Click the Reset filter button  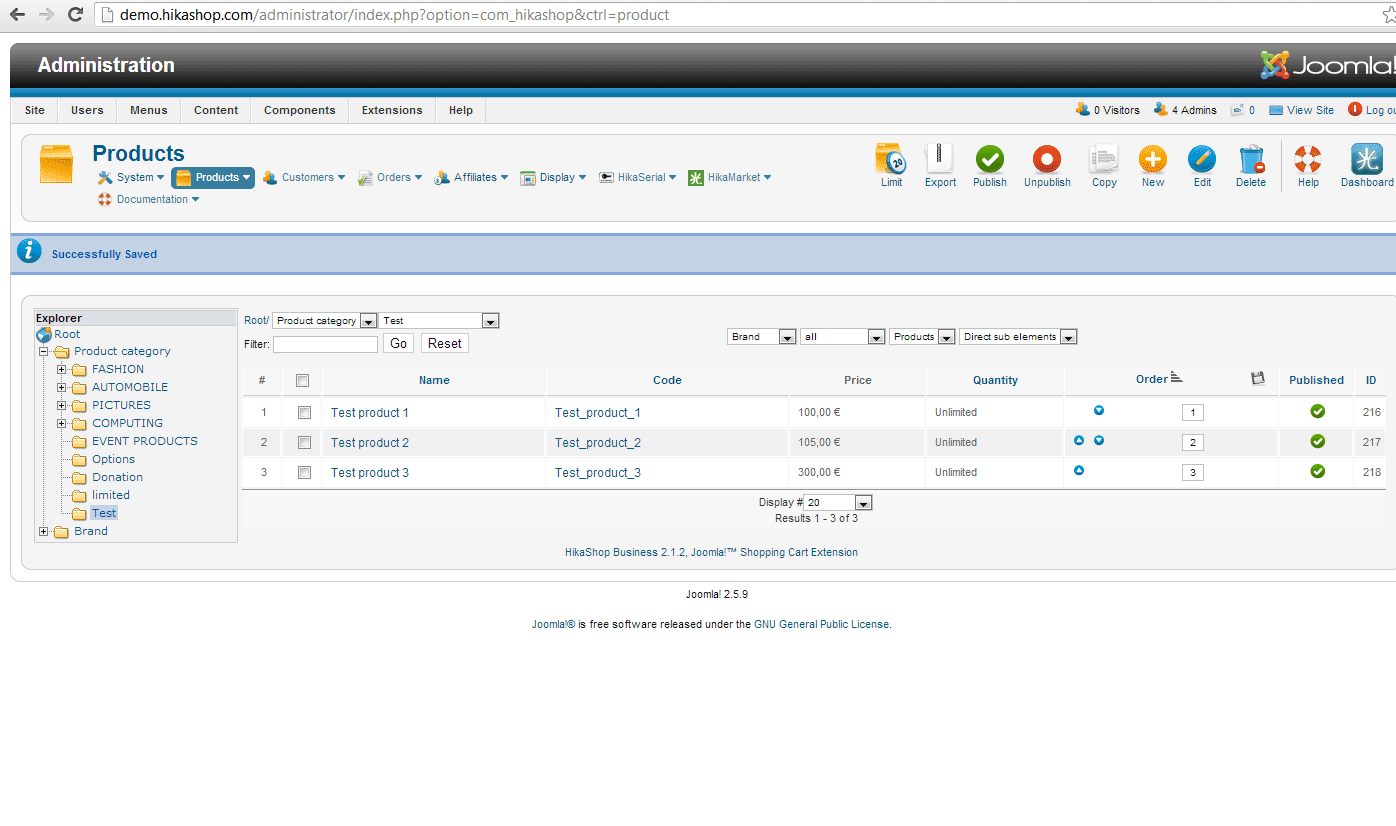[x=445, y=344]
